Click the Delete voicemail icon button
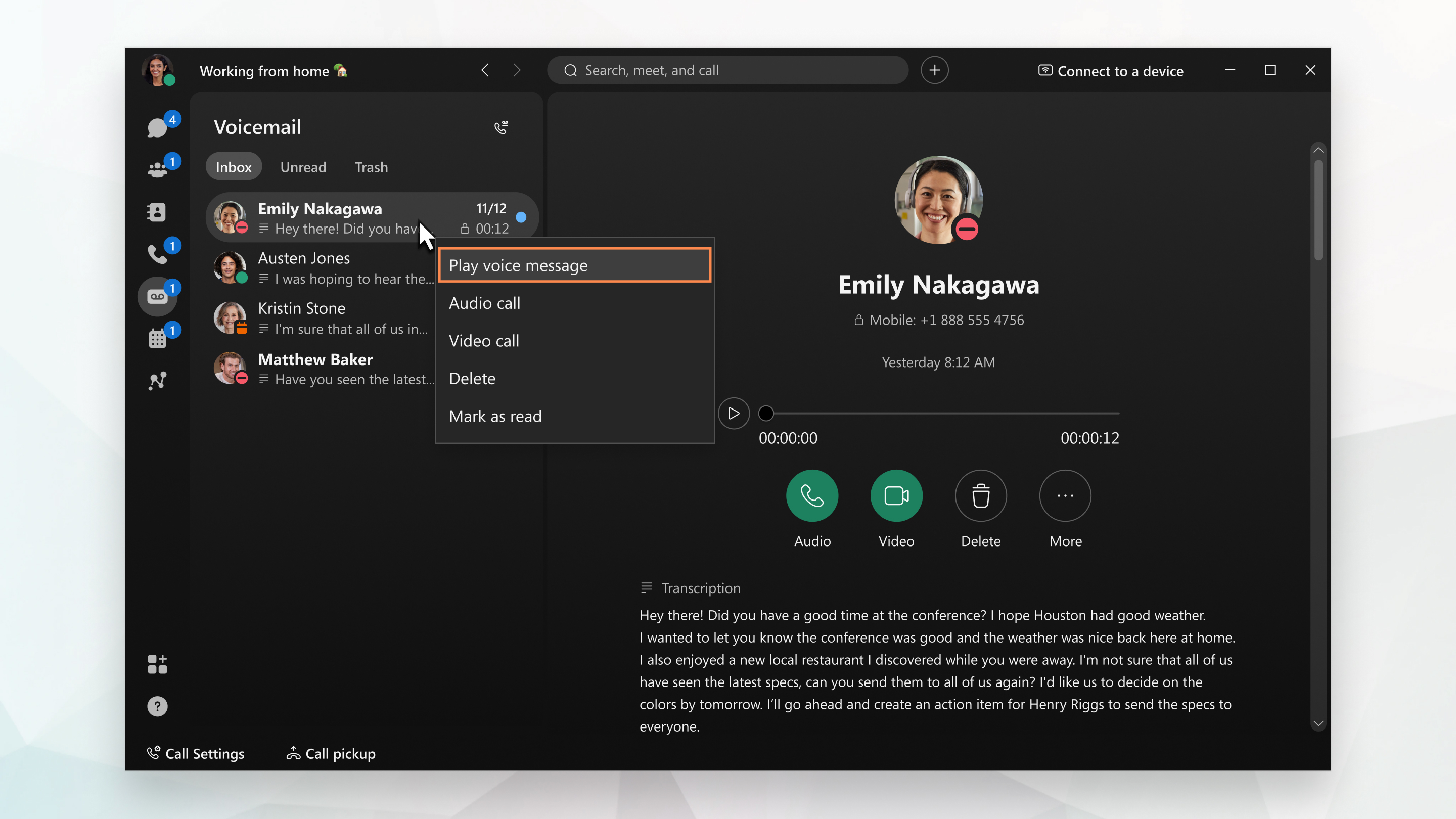The height and width of the screenshot is (819, 1456). (981, 494)
